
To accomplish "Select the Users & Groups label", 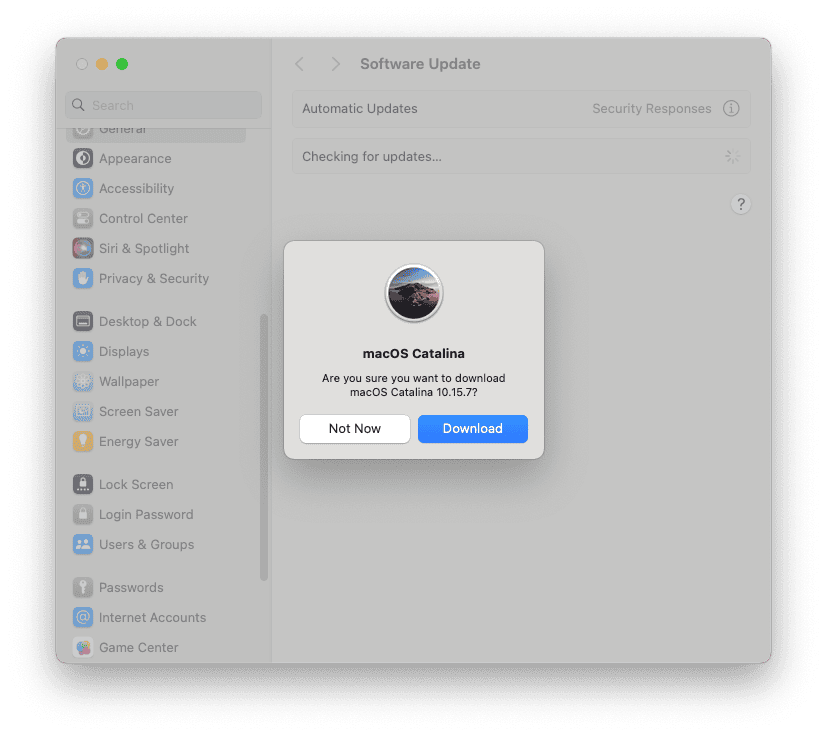I will click(147, 544).
